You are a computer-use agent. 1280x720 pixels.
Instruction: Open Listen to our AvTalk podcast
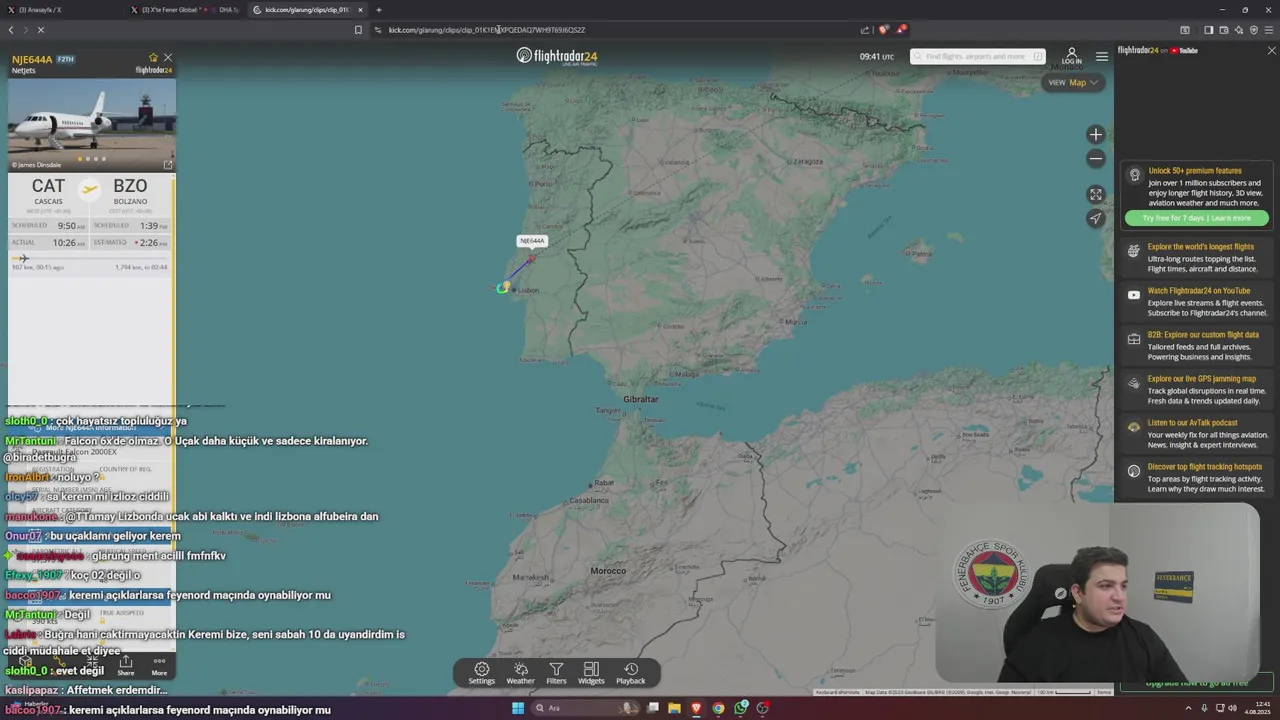(x=1196, y=434)
